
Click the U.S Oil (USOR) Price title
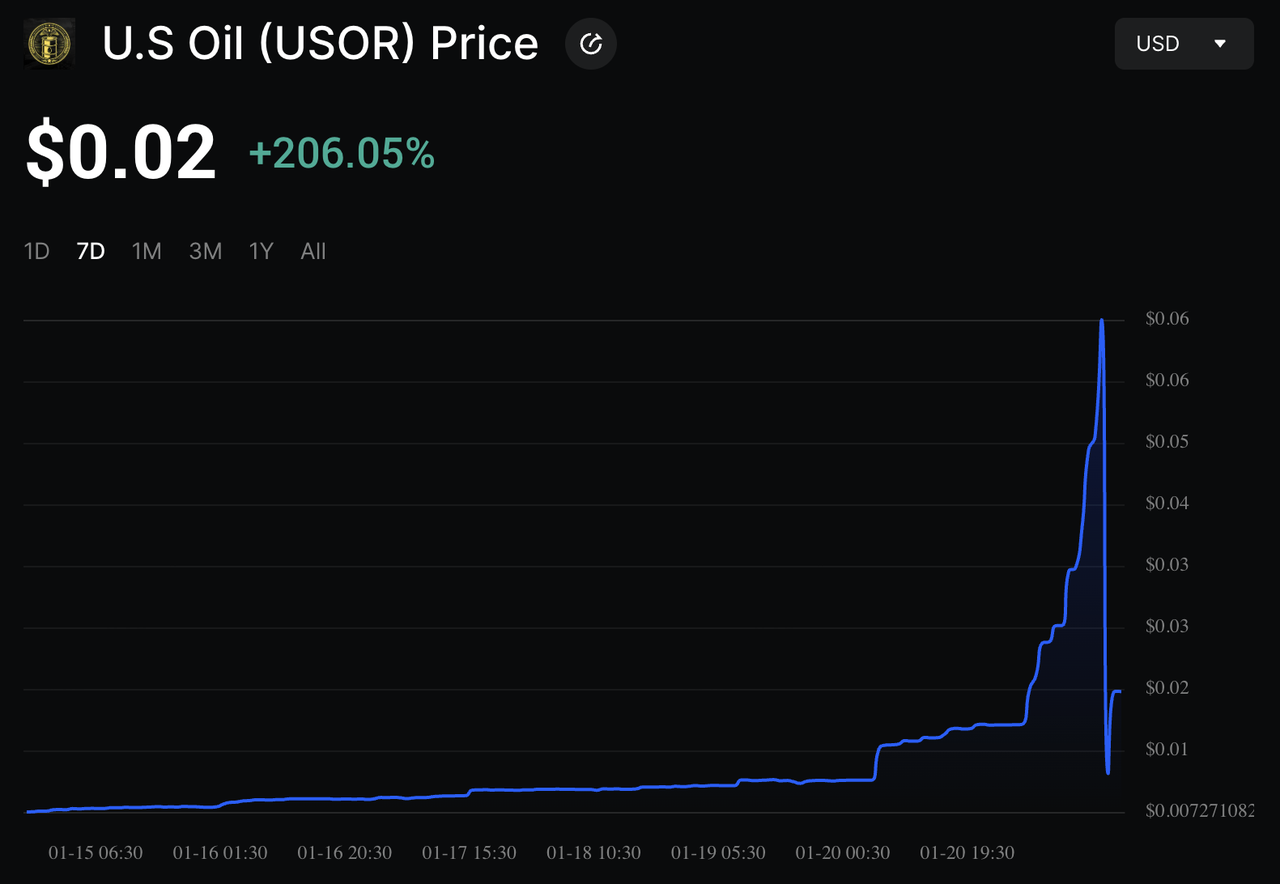coord(320,44)
